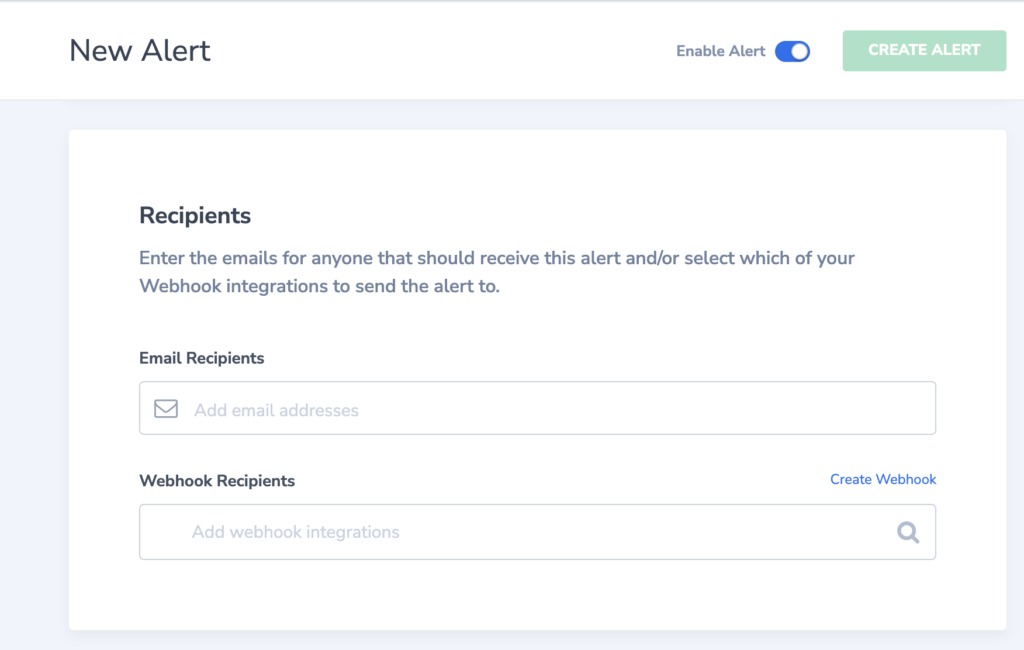
Task: Focus the Add webhook integrations field
Action: (x=537, y=532)
